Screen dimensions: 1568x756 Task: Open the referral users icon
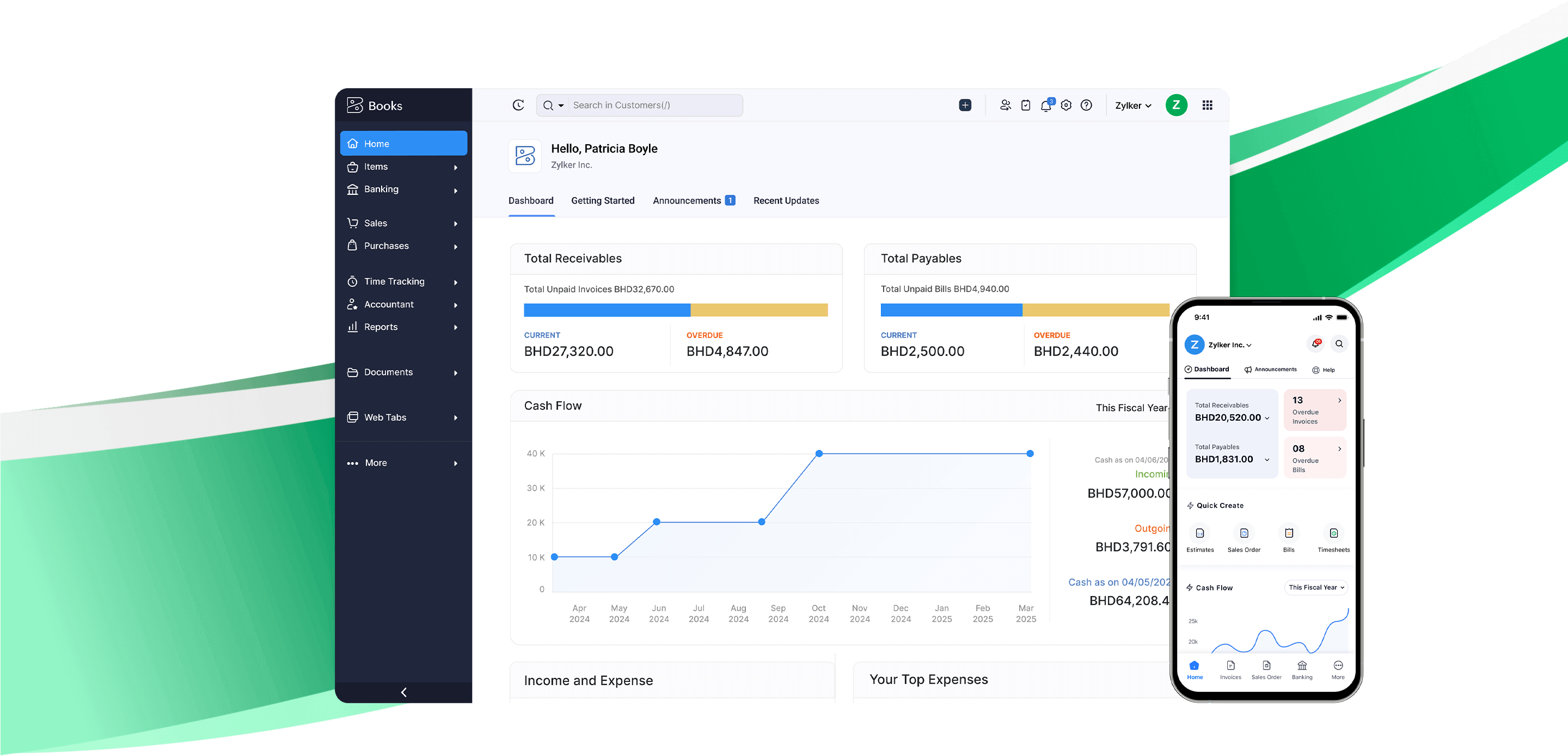tap(1005, 105)
